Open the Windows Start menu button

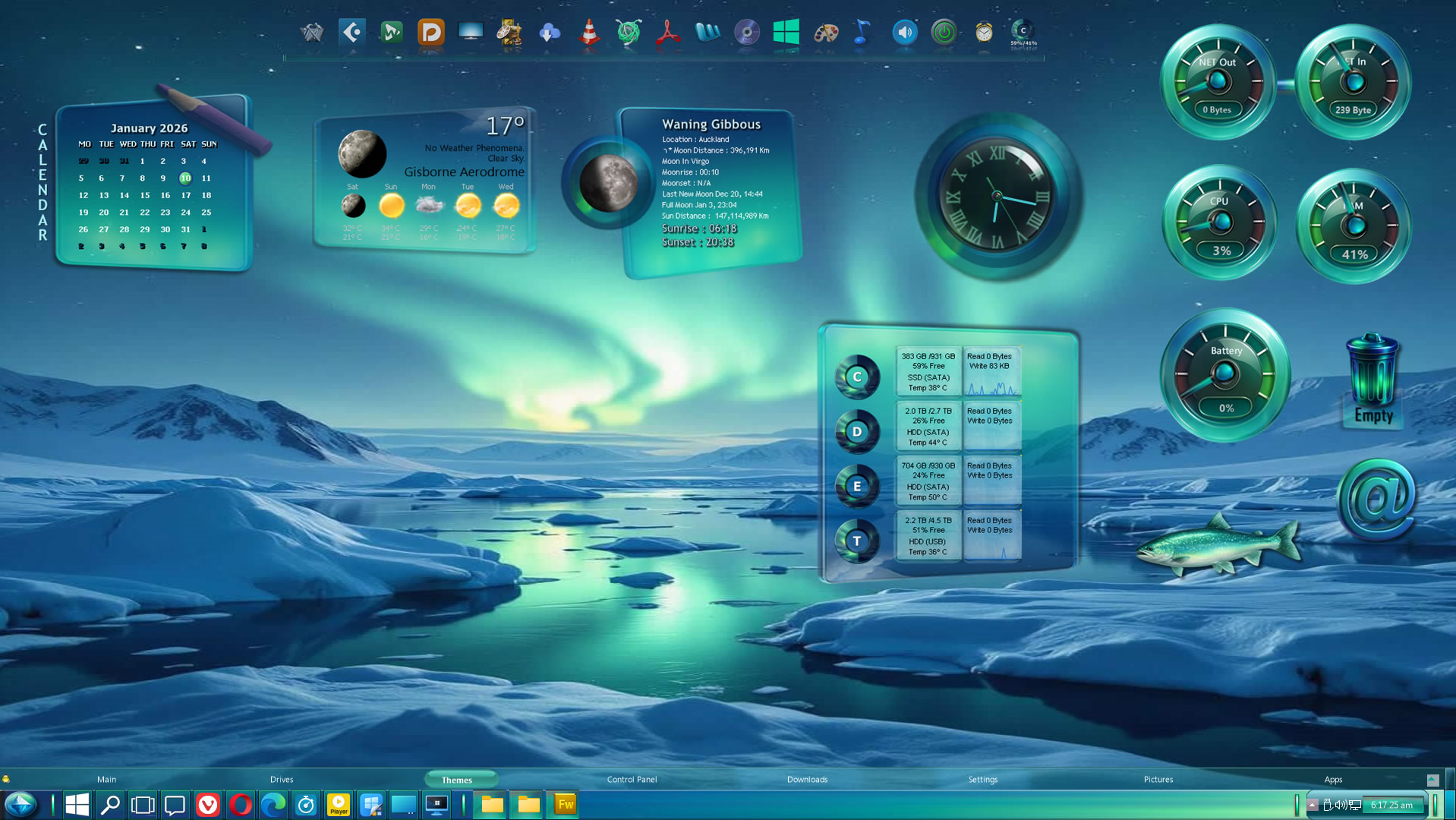point(77,805)
